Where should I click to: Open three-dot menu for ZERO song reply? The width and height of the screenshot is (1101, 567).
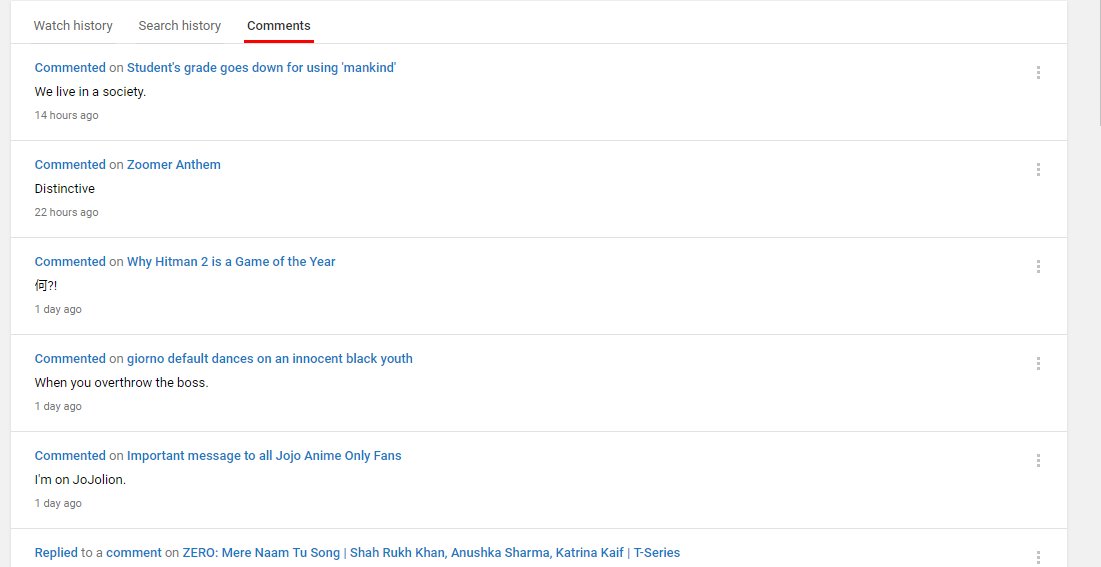pos(1038,557)
